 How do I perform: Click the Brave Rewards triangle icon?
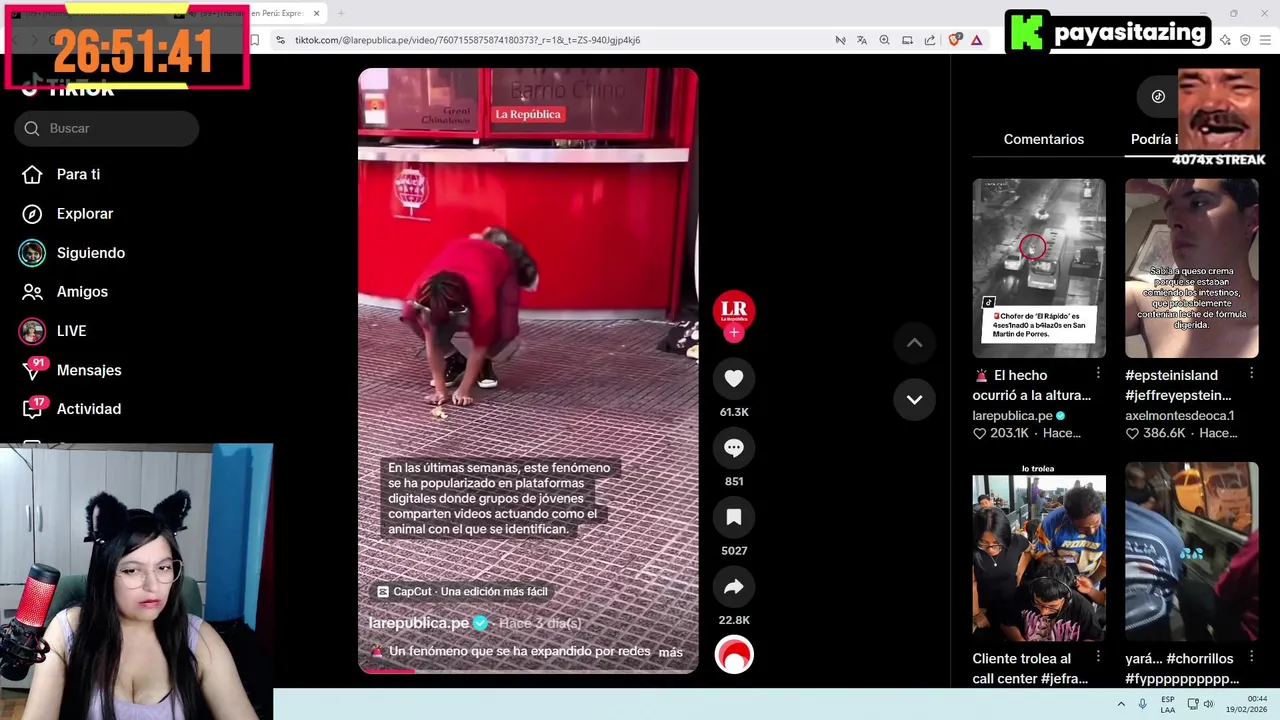point(976,40)
